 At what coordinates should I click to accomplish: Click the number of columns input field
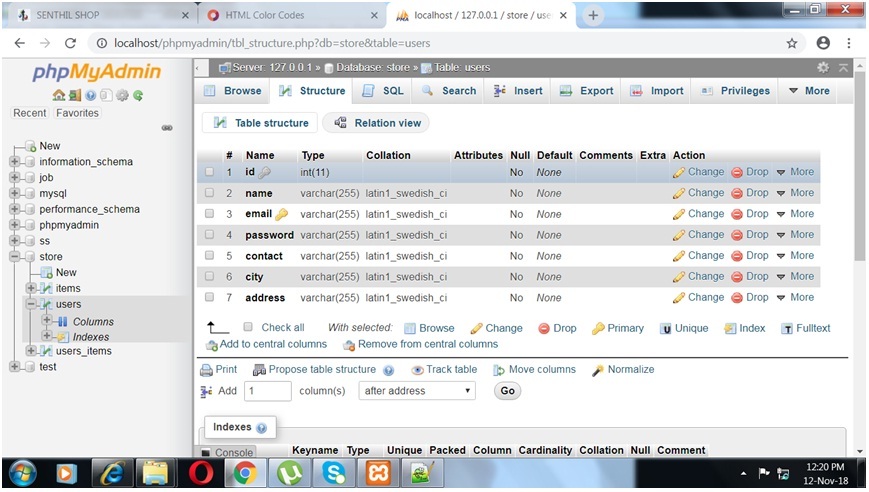[x=267, y=391]
